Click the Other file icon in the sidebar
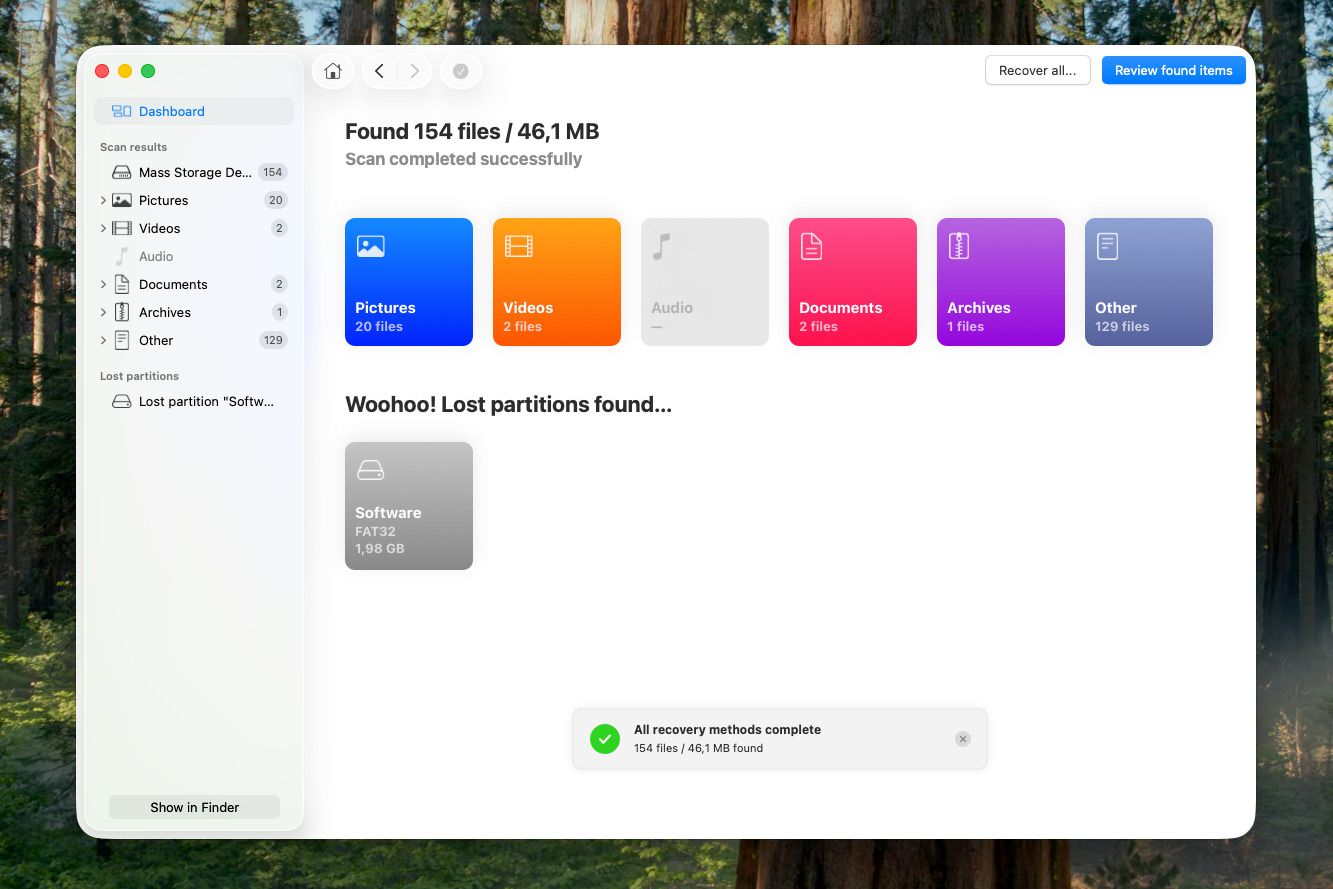Image resolution: width=1333 pixels, height=889 pixels. (121, 340)
